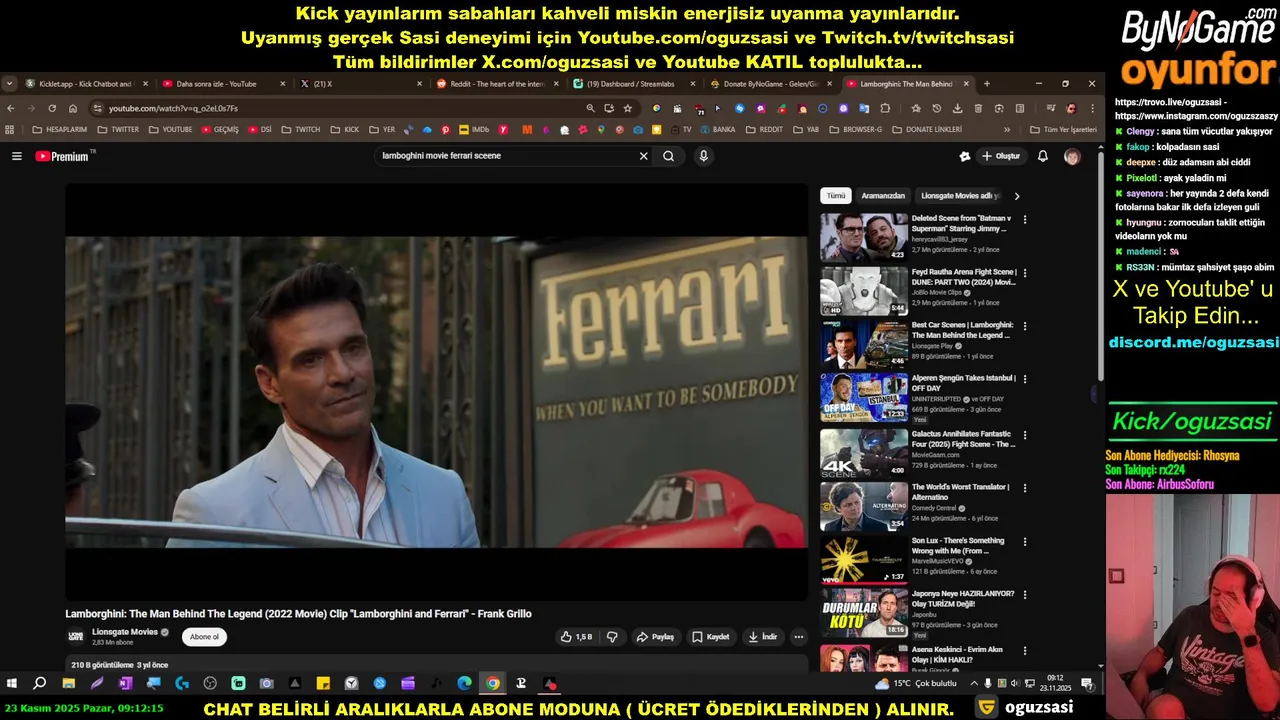
Task: Start voice search with the microphone icon
Action: 703,156
